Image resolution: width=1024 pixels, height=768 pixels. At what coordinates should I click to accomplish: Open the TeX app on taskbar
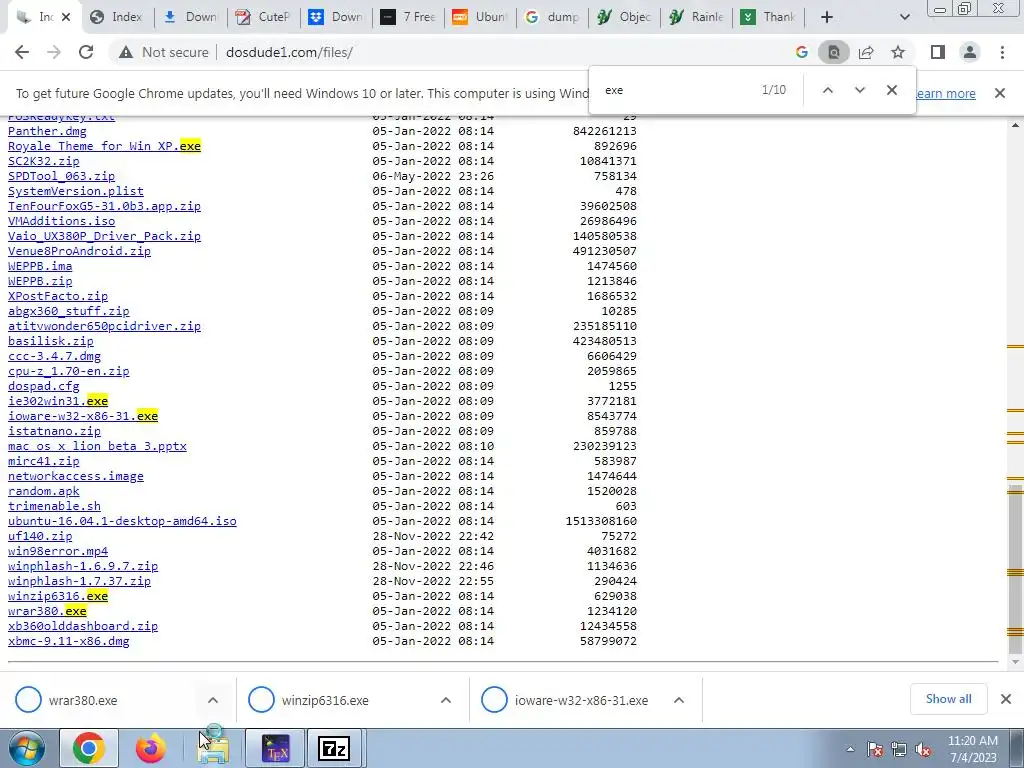point(275,748)
